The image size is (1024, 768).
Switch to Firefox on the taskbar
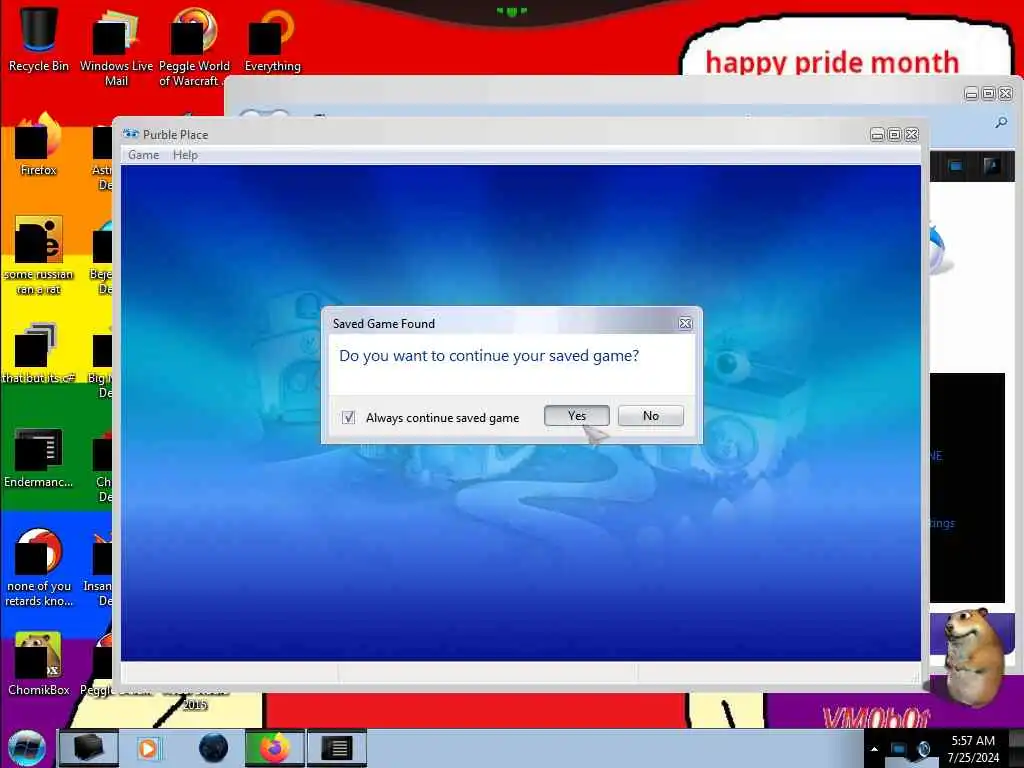tap(275, 748)
